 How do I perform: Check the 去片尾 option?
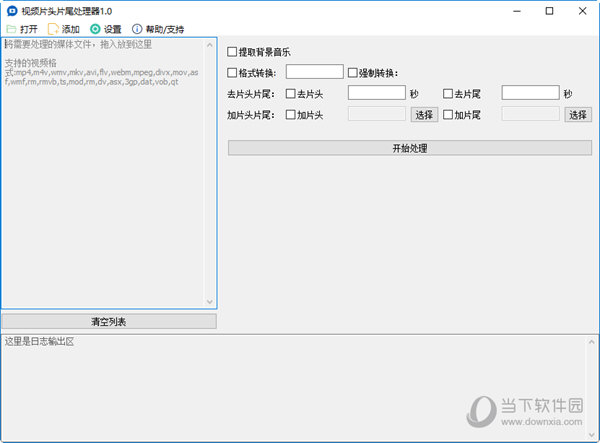[x=447, y=94]
